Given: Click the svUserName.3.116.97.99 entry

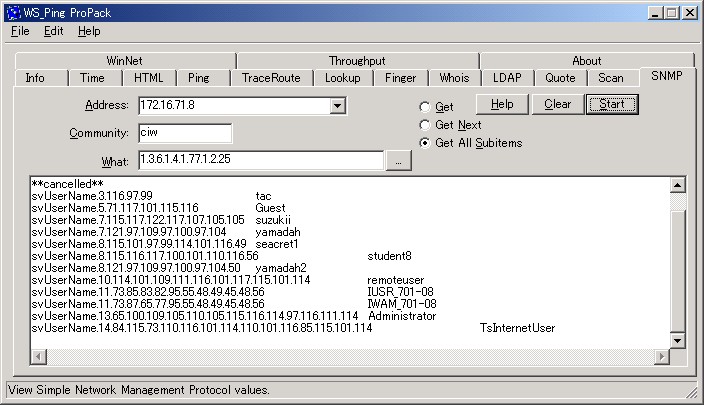Looking at the screenshot, I should tap(92, 196).
